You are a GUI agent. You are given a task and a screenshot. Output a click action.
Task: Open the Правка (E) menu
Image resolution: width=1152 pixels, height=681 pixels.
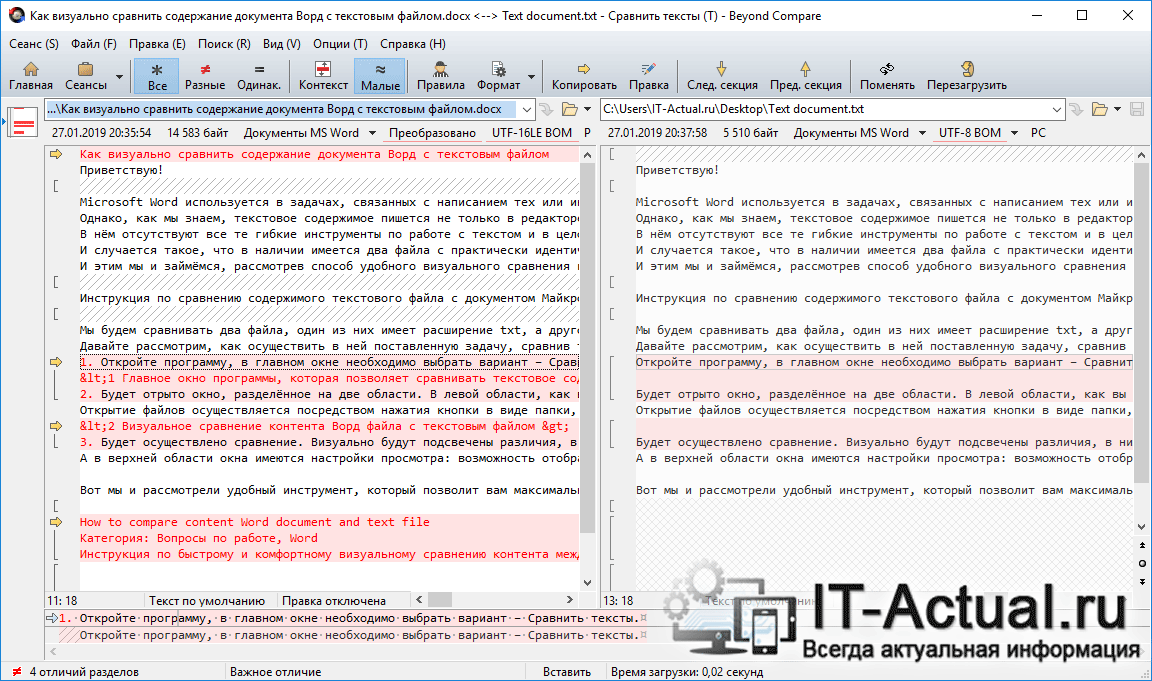pyautogui.click(x=157, y=44)
